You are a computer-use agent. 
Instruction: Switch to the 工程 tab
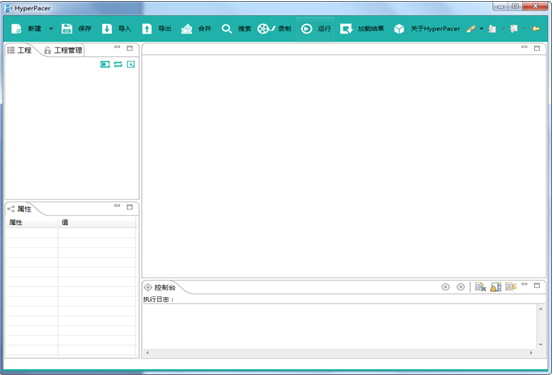[x=20, y=50]
